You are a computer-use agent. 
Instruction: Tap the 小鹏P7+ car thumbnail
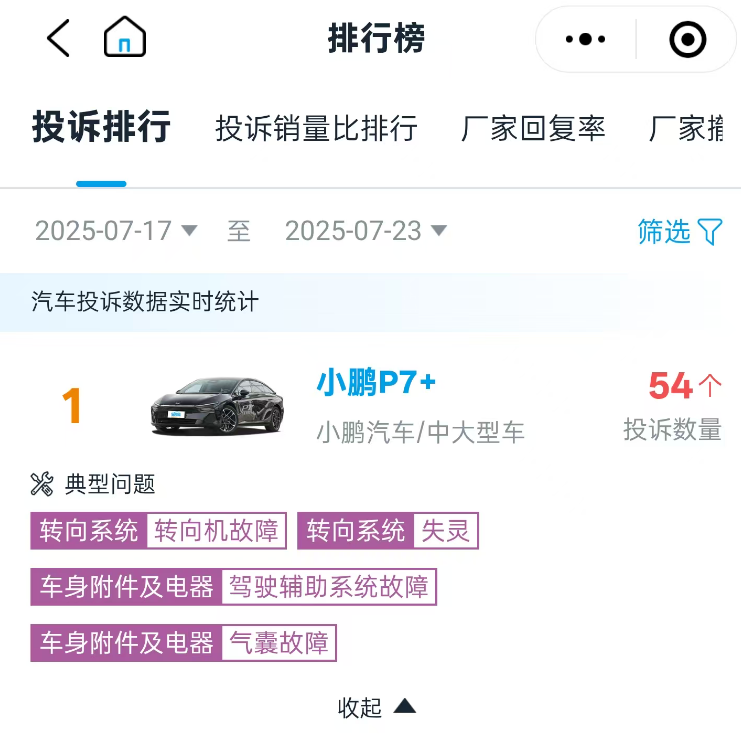pos(216,405)
